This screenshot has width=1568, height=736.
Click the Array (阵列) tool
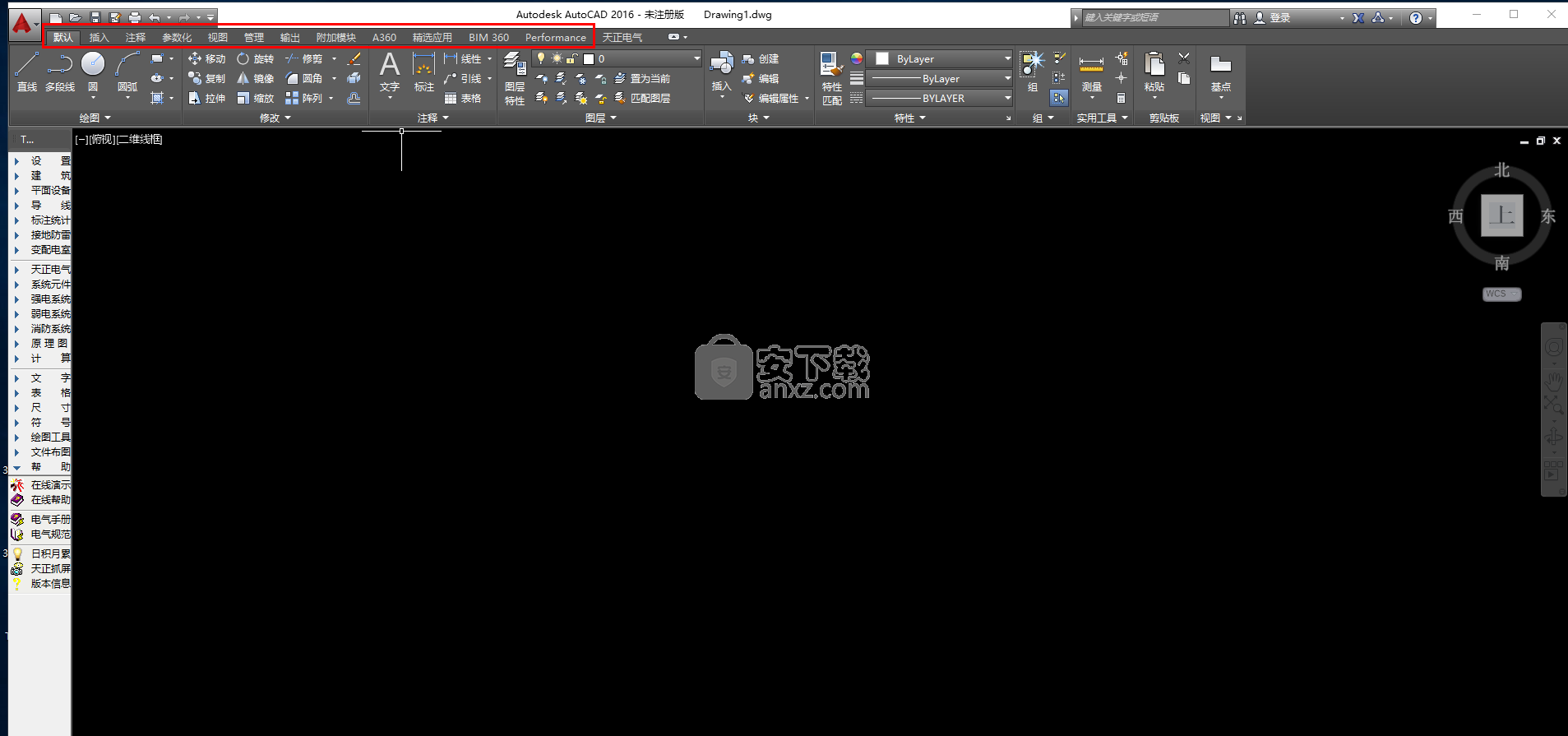click(303, 99)
